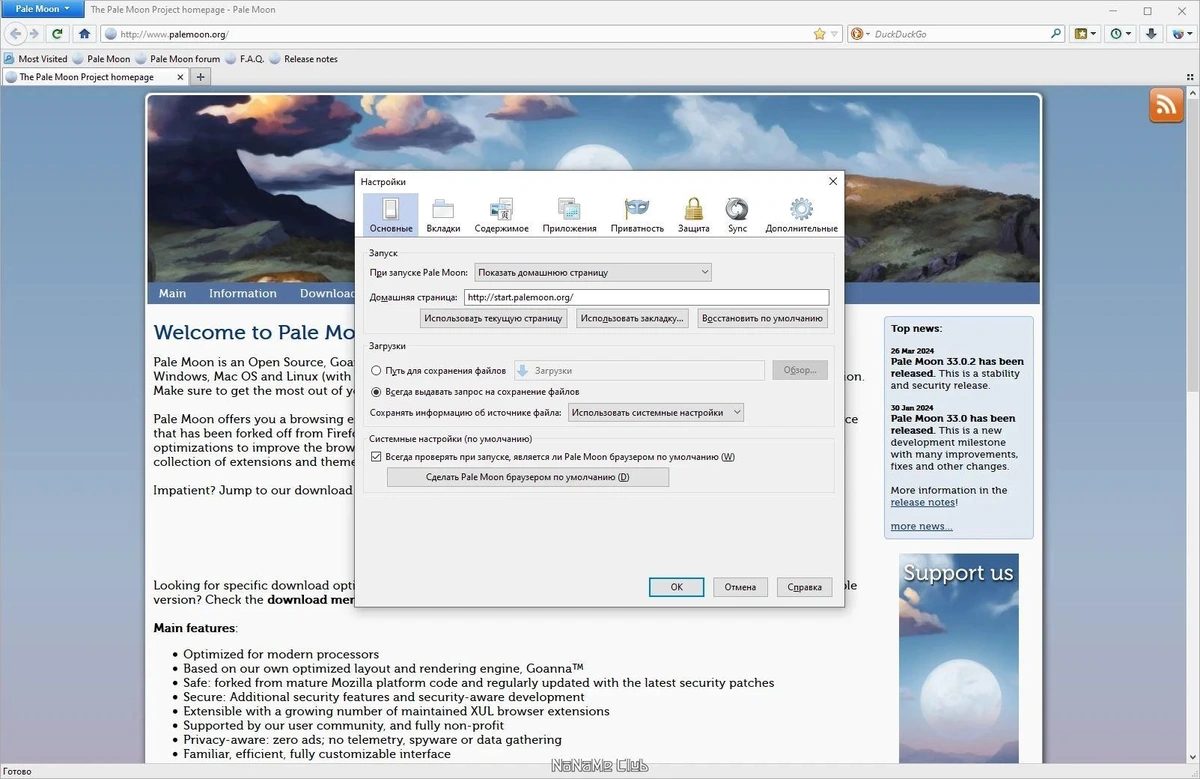This screenshot has height=779, width=1200.
Task: Follow the release notes link in news
Action: coord(923,502)
